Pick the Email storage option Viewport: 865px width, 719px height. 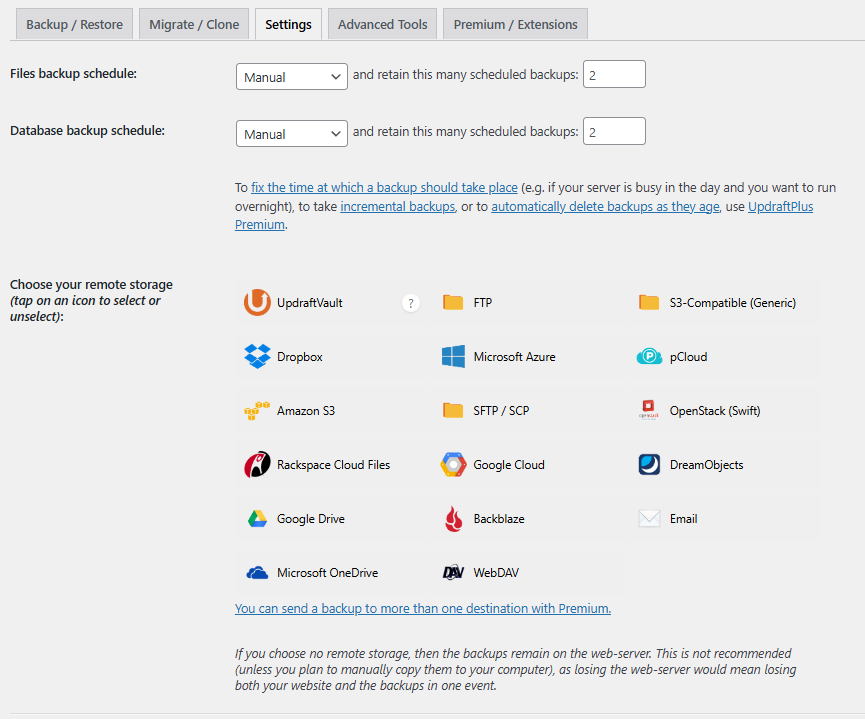[650, 519]
